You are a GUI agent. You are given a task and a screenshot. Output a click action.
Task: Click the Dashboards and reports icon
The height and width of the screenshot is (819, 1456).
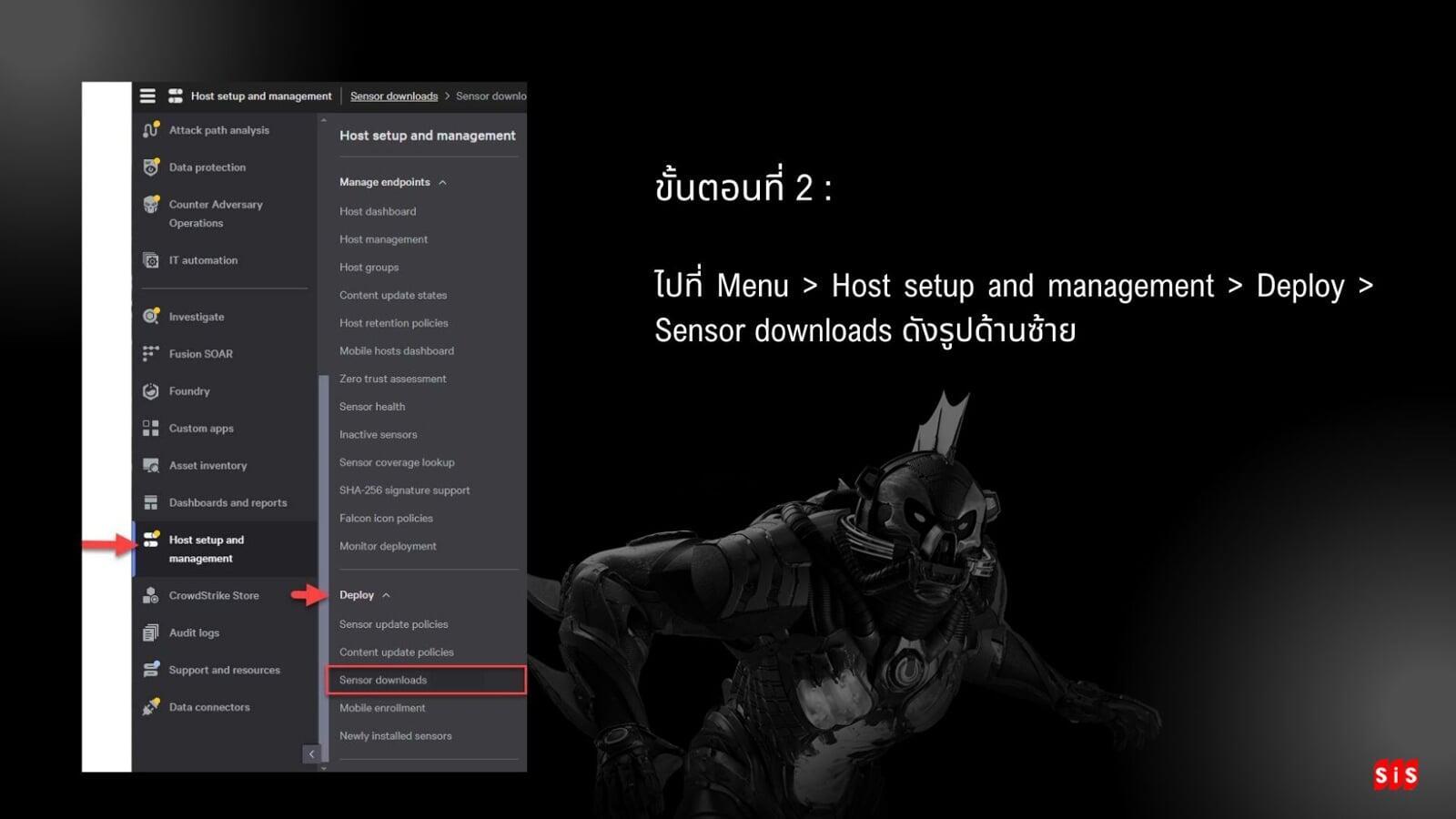[x=151, y=503]
